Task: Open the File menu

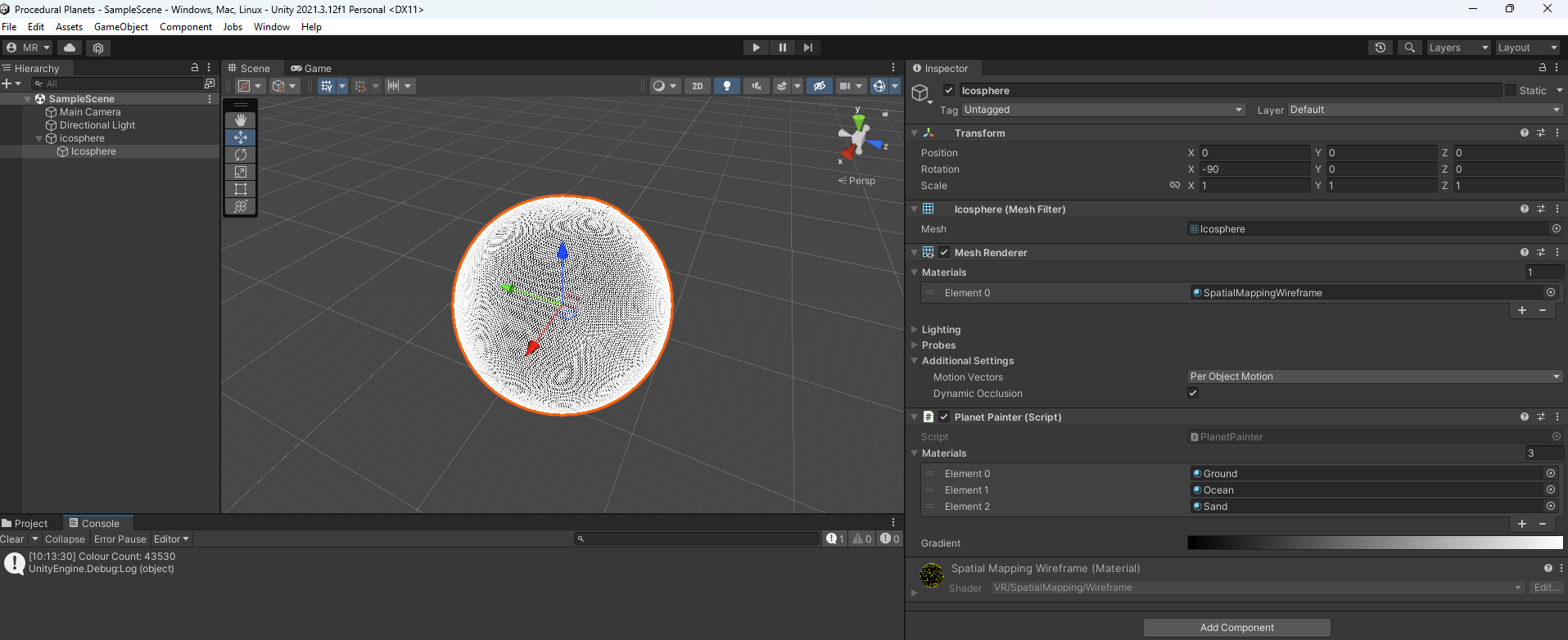Action: [9, 27]
